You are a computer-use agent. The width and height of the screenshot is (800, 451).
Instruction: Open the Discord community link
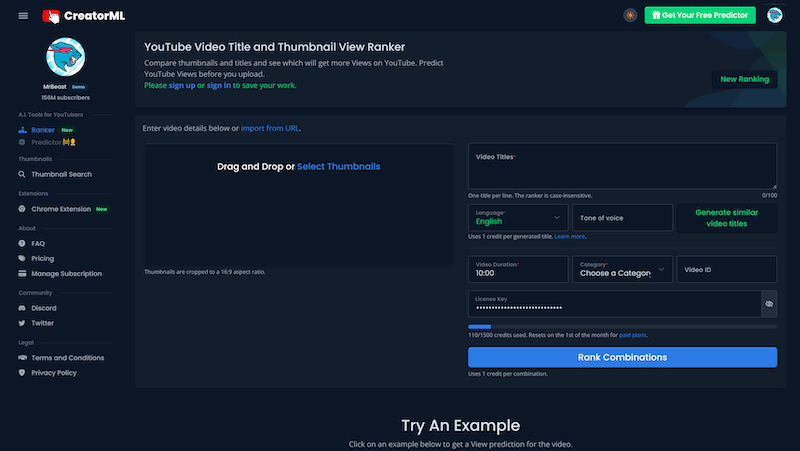[43, 308]
